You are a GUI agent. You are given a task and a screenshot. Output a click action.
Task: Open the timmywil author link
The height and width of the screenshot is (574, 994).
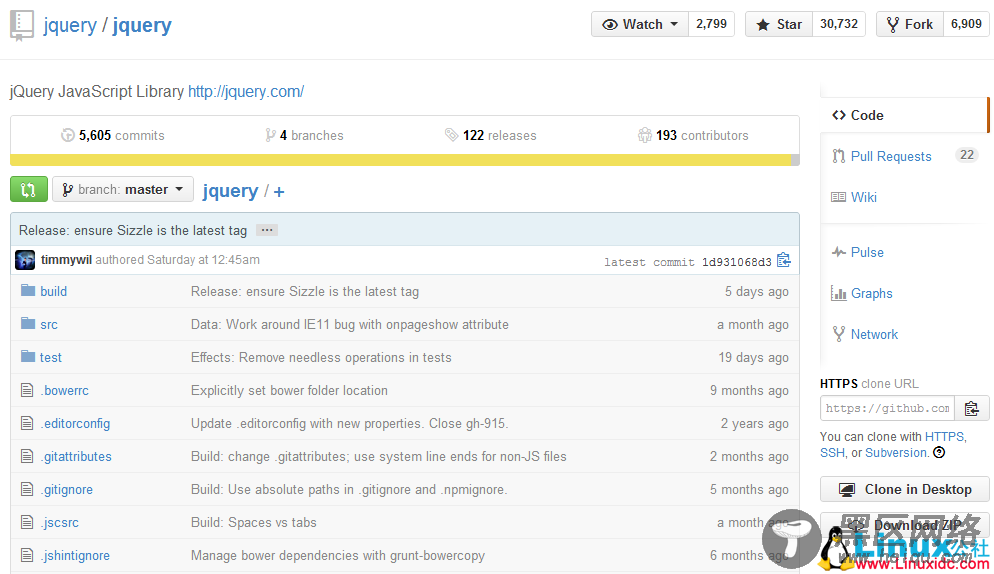tap(66, 259)
